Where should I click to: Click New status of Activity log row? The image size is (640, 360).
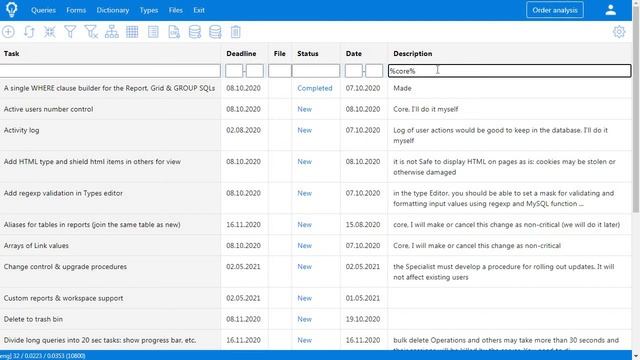point(304,130)
